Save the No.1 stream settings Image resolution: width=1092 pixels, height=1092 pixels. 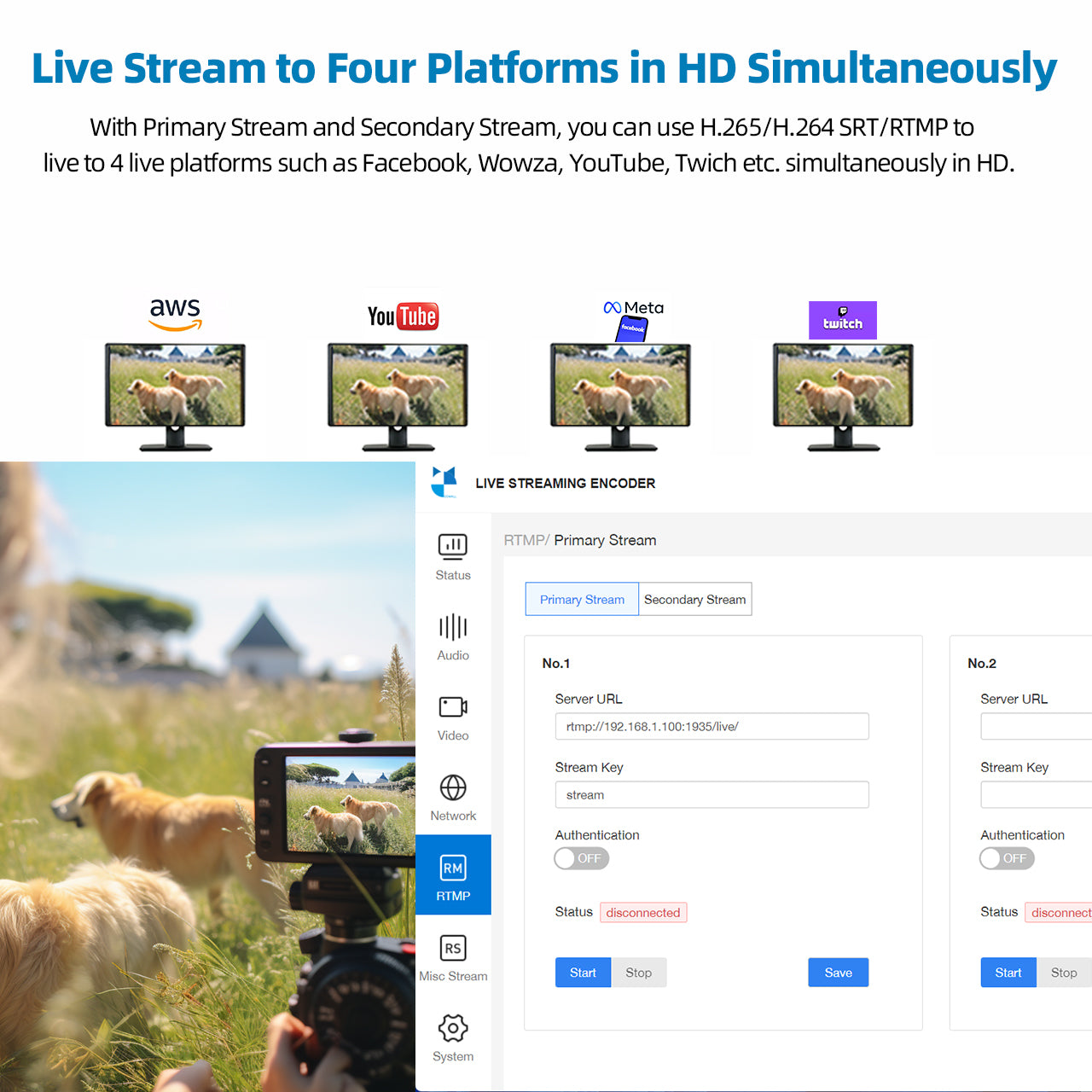838,973
